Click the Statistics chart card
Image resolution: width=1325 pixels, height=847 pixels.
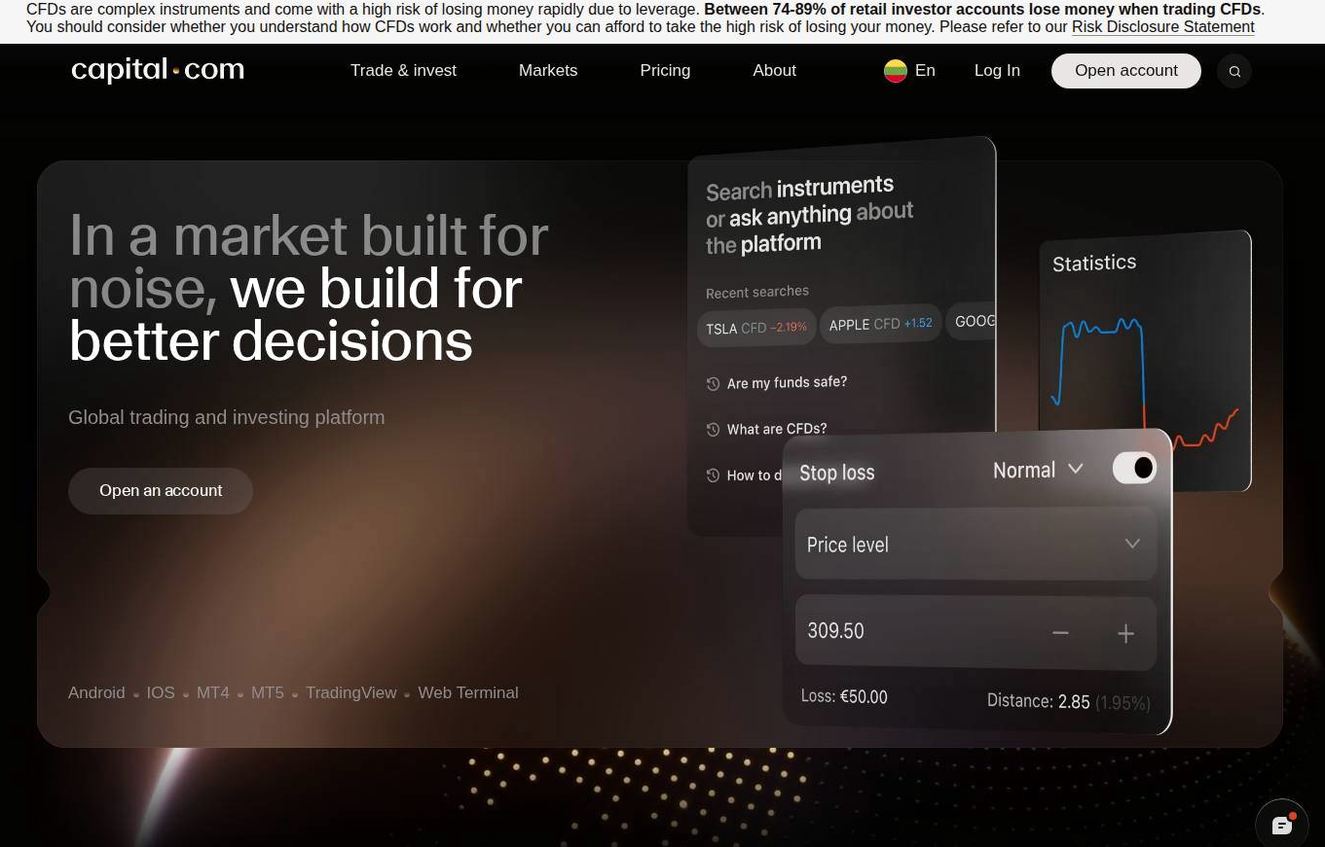(x=1145, y=362)
